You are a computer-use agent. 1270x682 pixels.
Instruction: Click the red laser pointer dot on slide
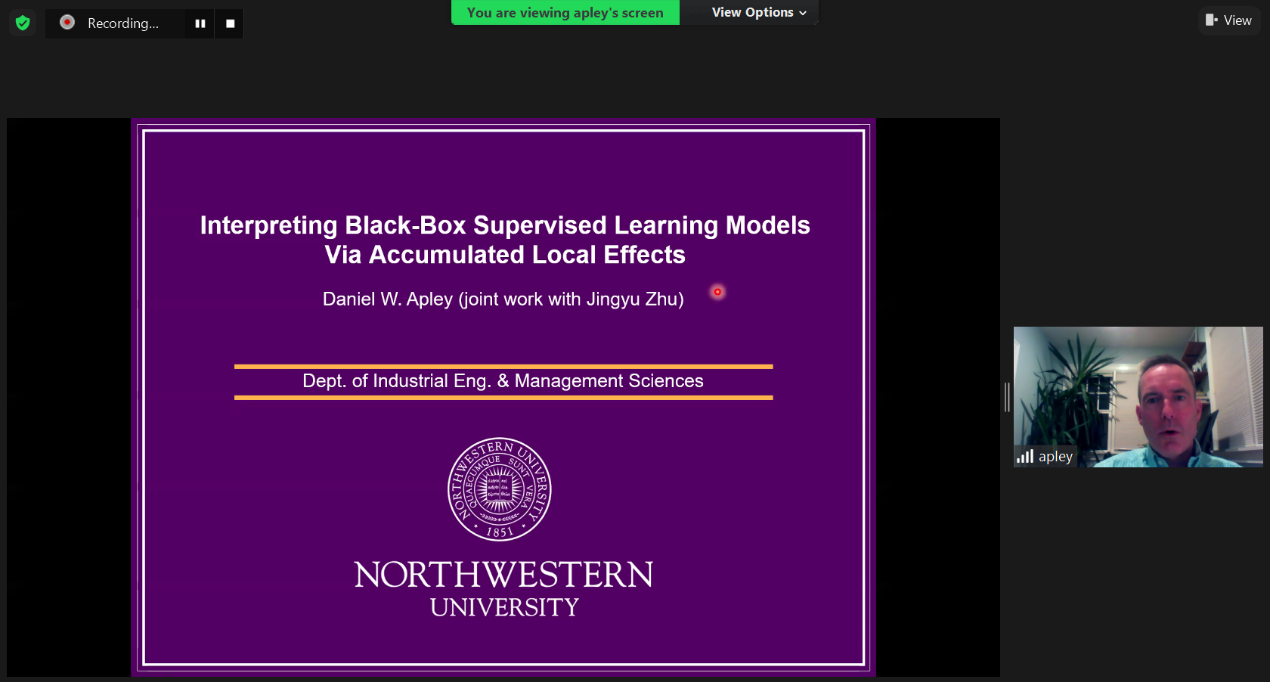pyautogui.click(x=717, y=292)
